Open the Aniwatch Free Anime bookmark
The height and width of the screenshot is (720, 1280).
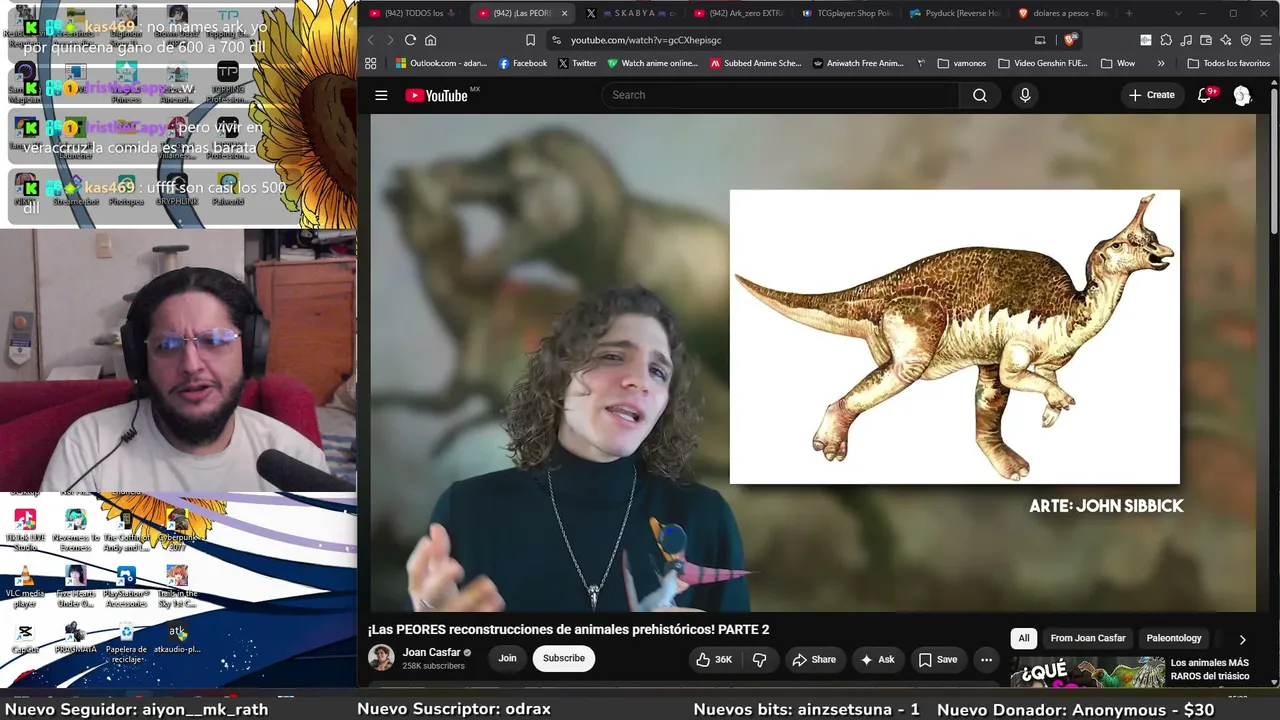[x=858, y=63]
